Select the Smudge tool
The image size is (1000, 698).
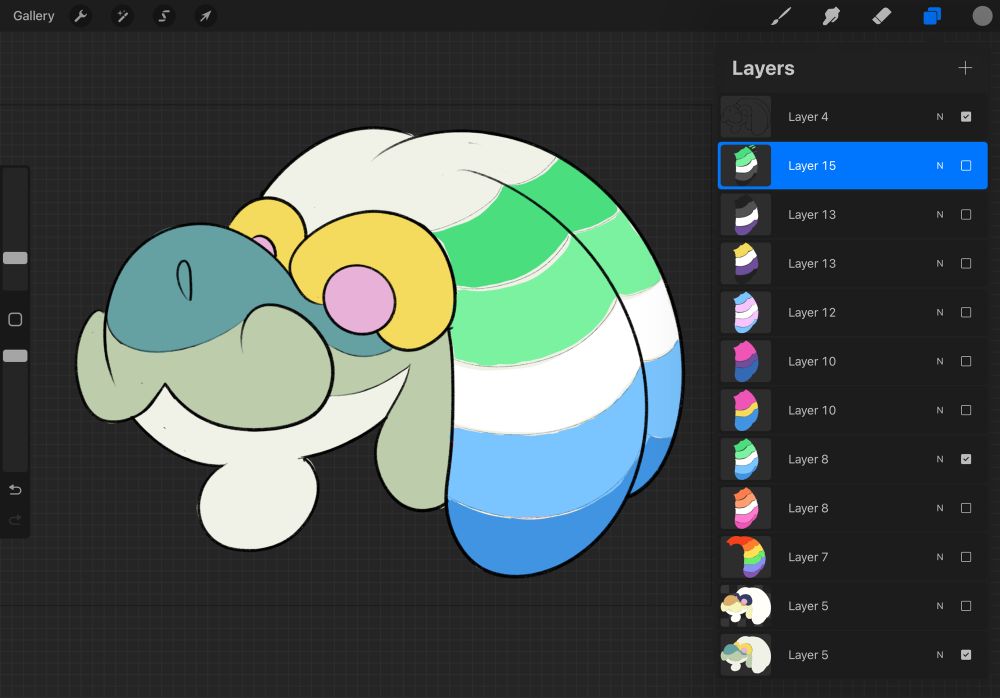pos(831,16)
